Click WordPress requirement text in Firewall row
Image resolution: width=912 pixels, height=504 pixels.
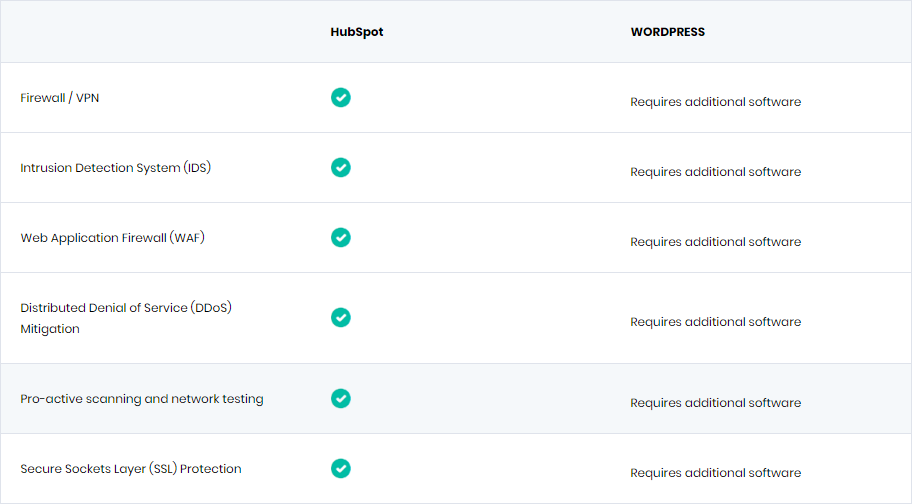coord(715,102)
